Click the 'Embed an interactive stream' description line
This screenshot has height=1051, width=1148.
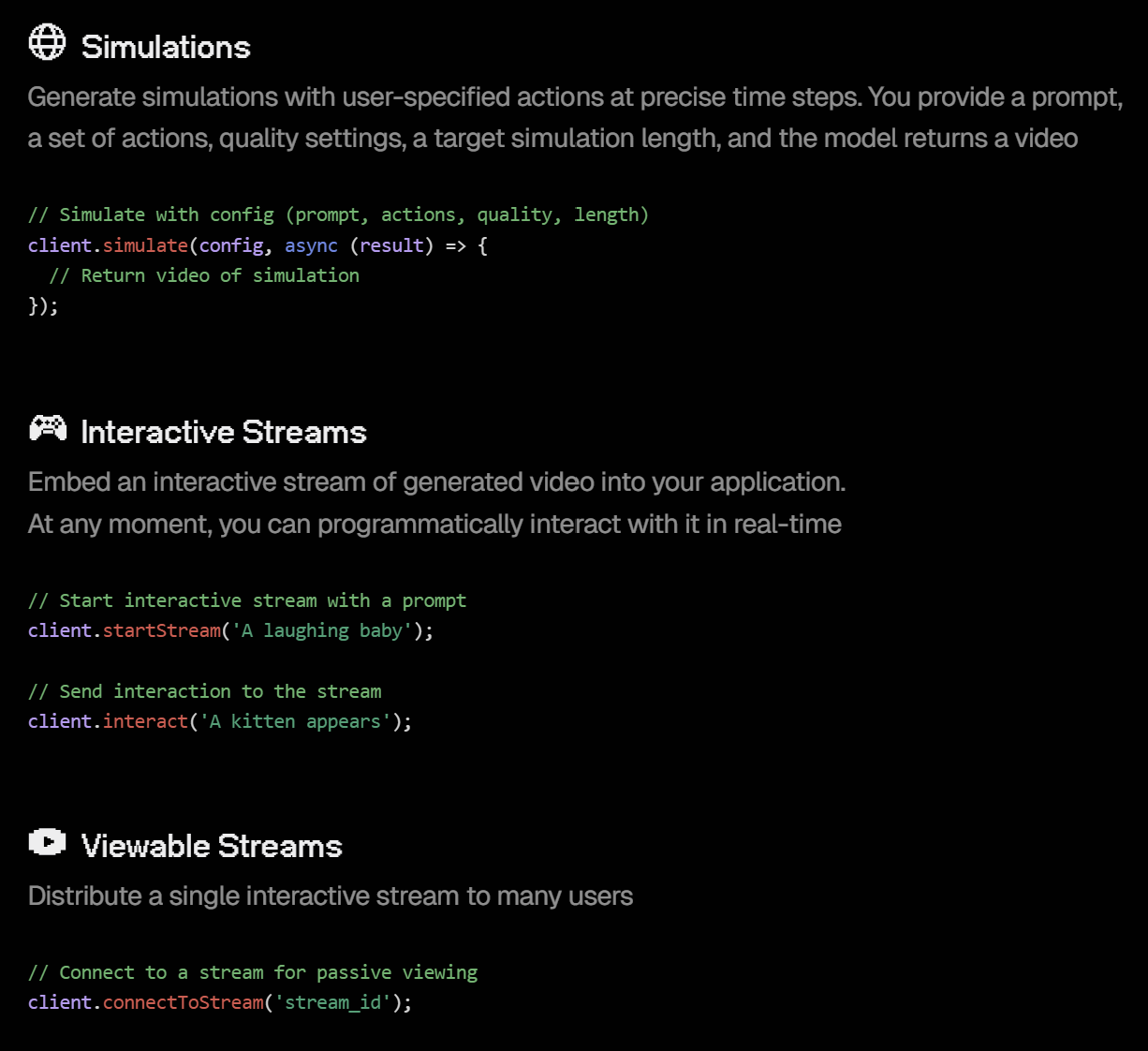click(436, 482)
